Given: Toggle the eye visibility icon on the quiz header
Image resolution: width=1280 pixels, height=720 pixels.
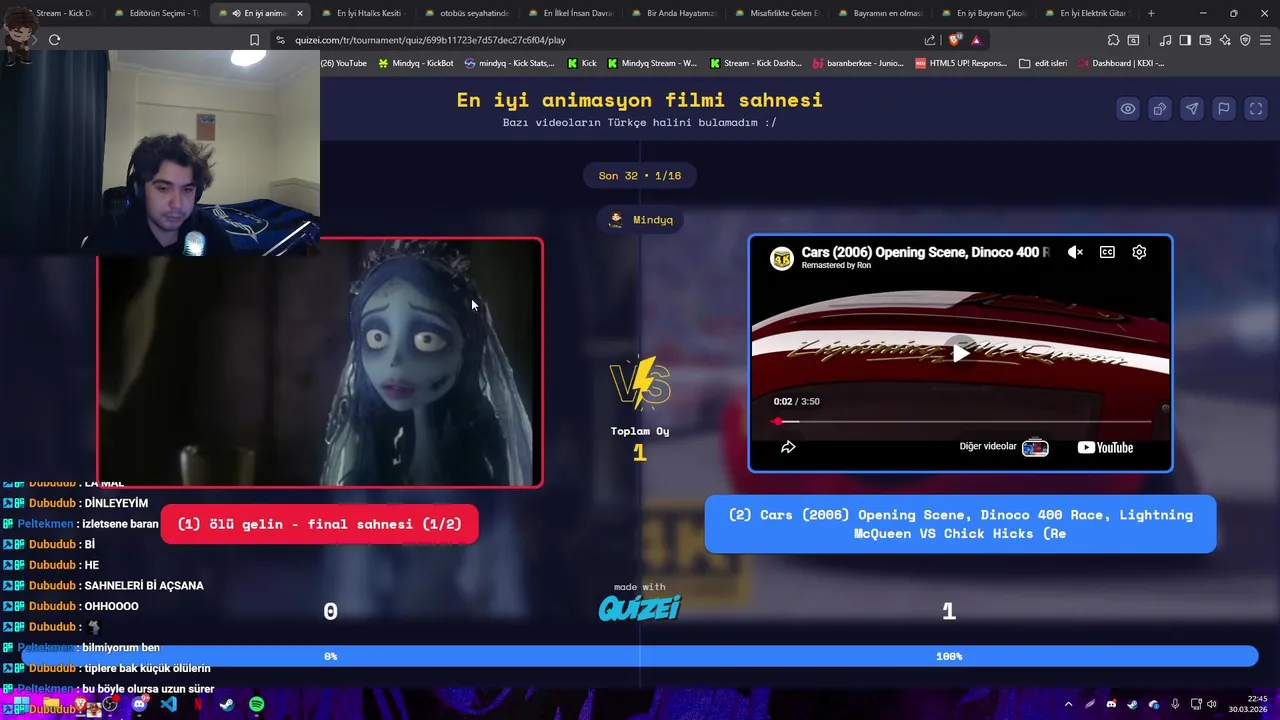Looking at the screenshot, I should coord(1127,109).
